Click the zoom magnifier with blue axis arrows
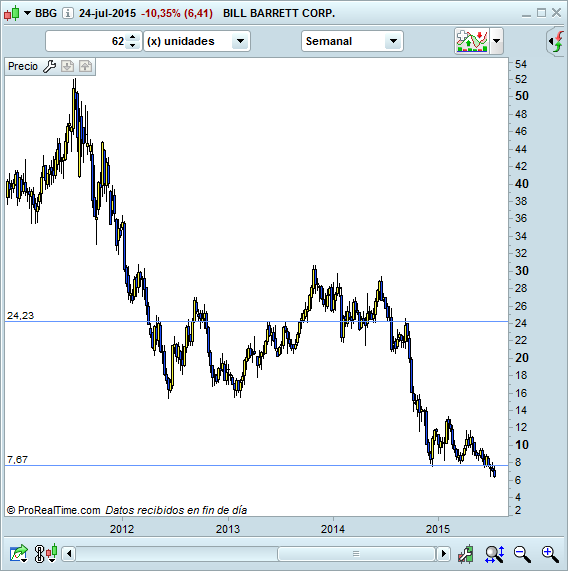This screenshot has height=571, width=568. click(495, 554)
